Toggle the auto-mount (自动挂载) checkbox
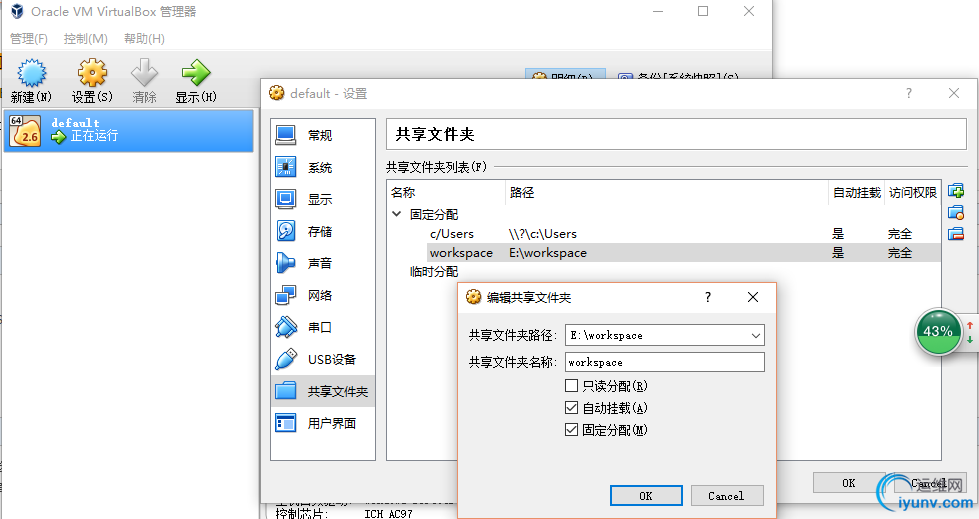The width and height of the screenshot is (979, 519). [x=571, y=407]
